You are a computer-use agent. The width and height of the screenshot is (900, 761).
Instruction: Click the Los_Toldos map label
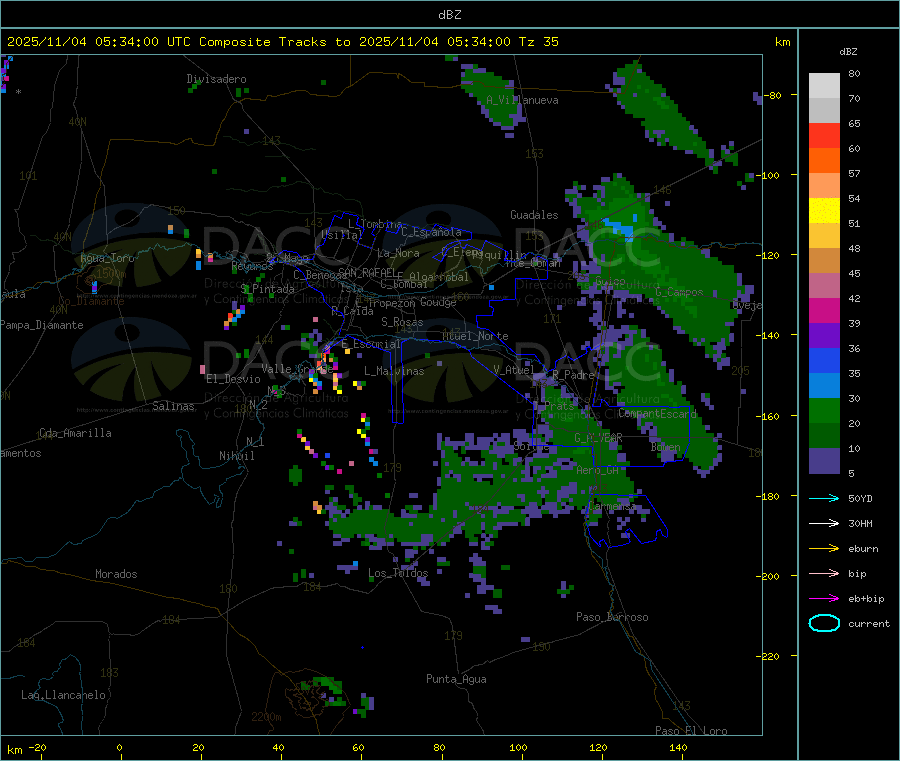coord(398,573)
